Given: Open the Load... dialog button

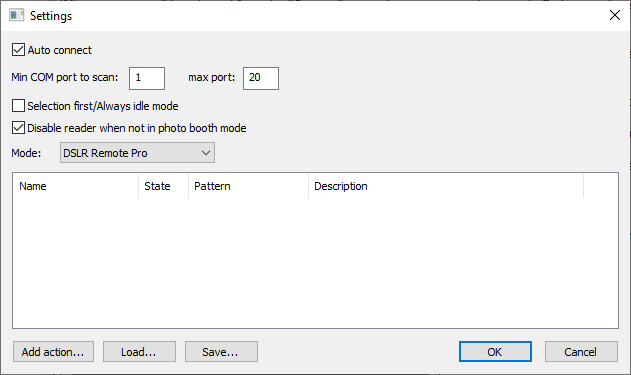Looking at the screenshot, I should tap(139, 352).
